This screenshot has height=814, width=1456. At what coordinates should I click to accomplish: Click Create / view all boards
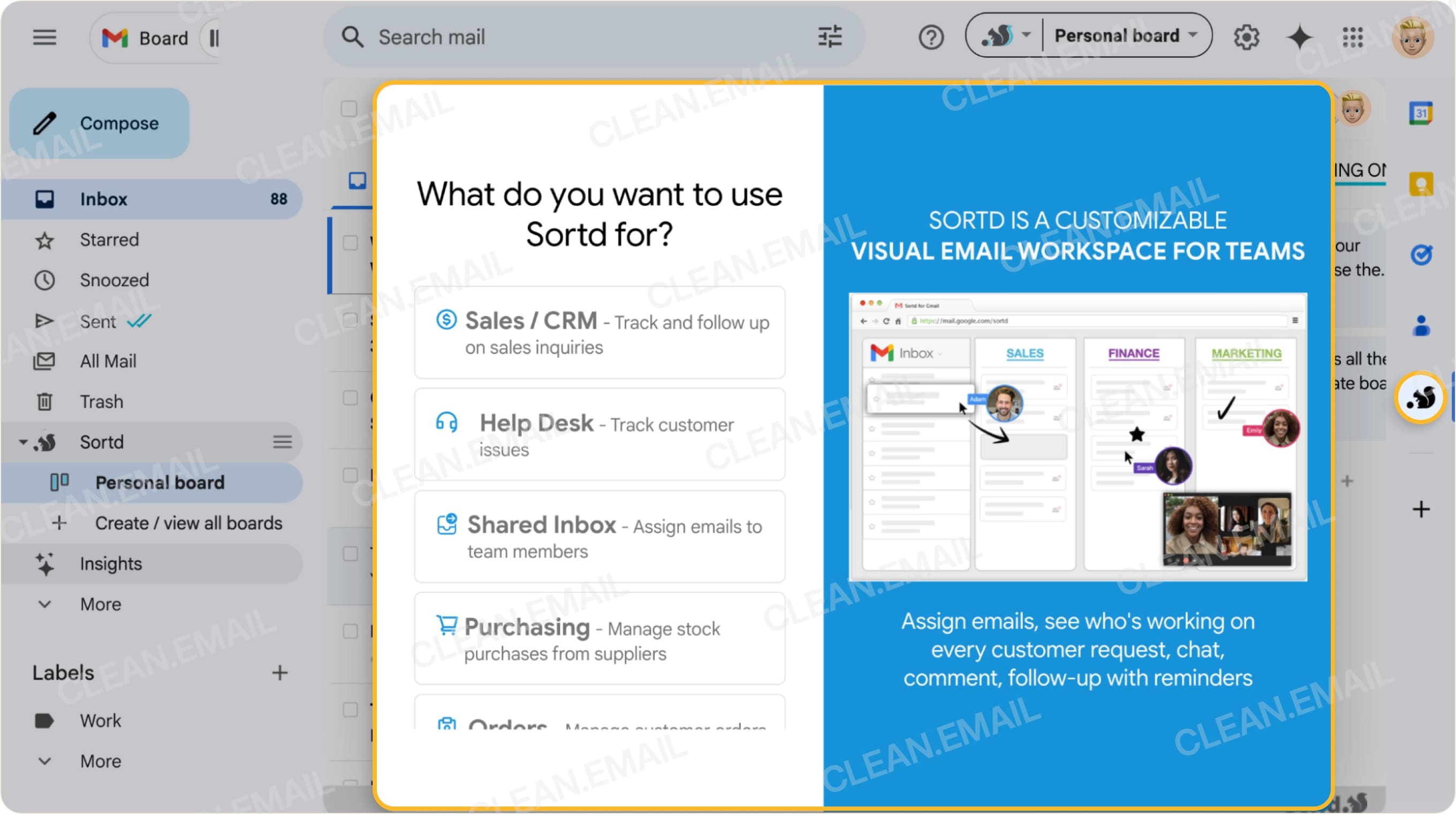(x=189, y=523)
